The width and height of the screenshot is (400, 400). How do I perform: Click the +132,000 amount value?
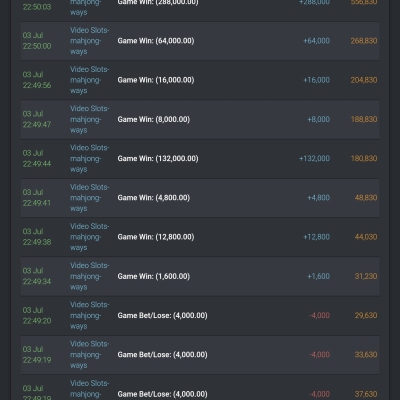(314, 159)
